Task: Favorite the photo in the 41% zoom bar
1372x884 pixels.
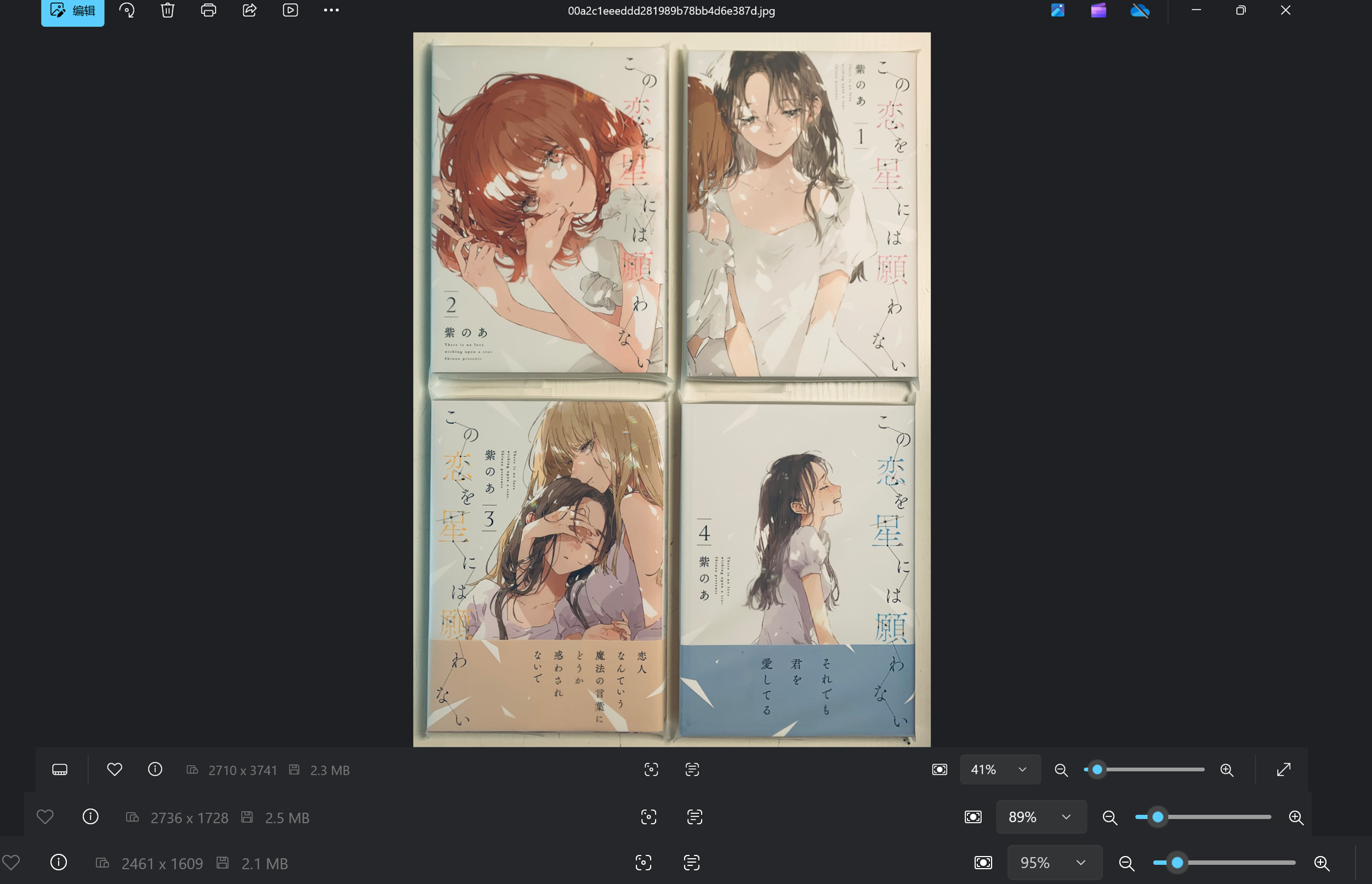Action: tap(115, 769)
